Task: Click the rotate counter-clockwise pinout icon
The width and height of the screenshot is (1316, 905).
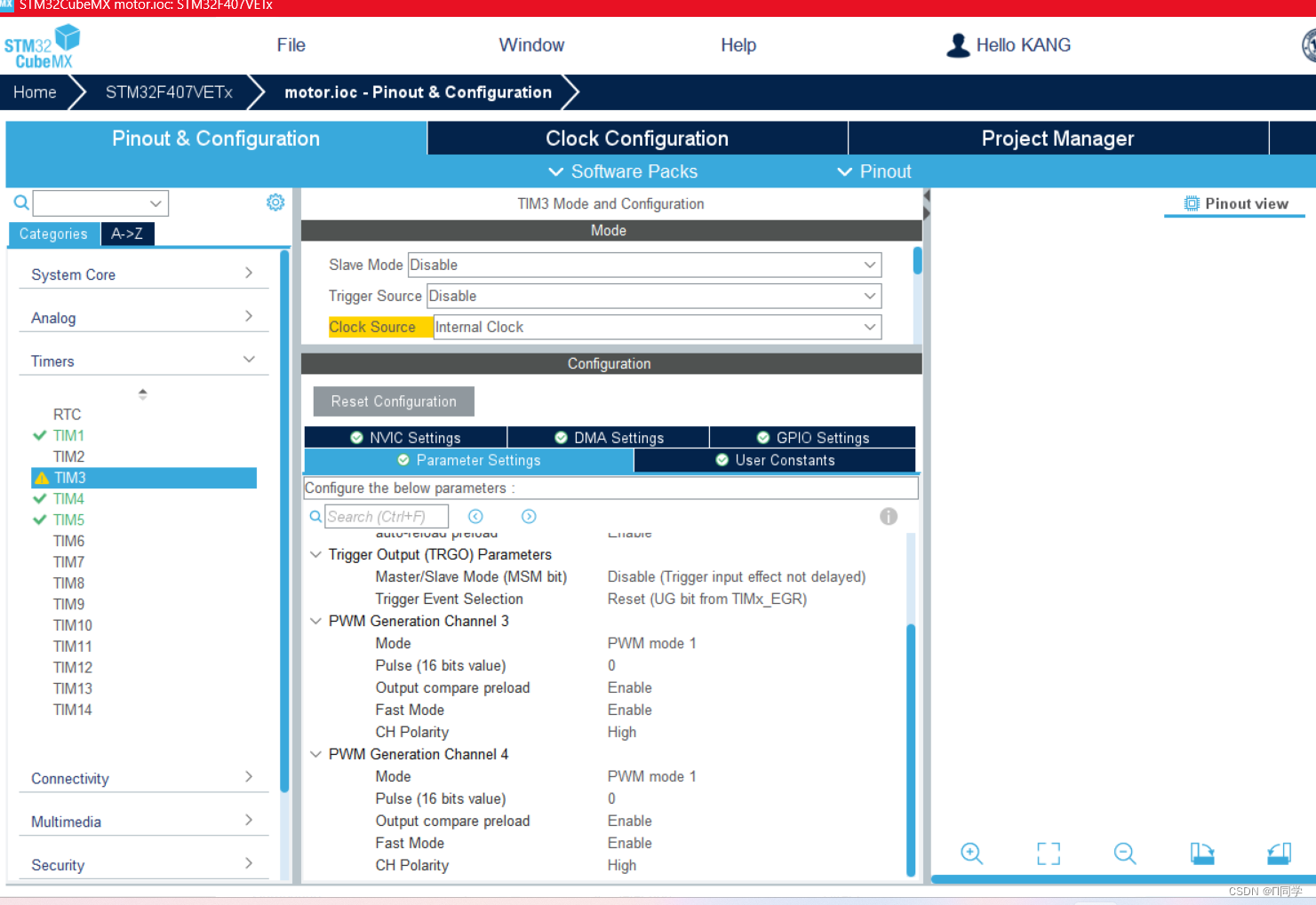Action: coord(1279,853)
